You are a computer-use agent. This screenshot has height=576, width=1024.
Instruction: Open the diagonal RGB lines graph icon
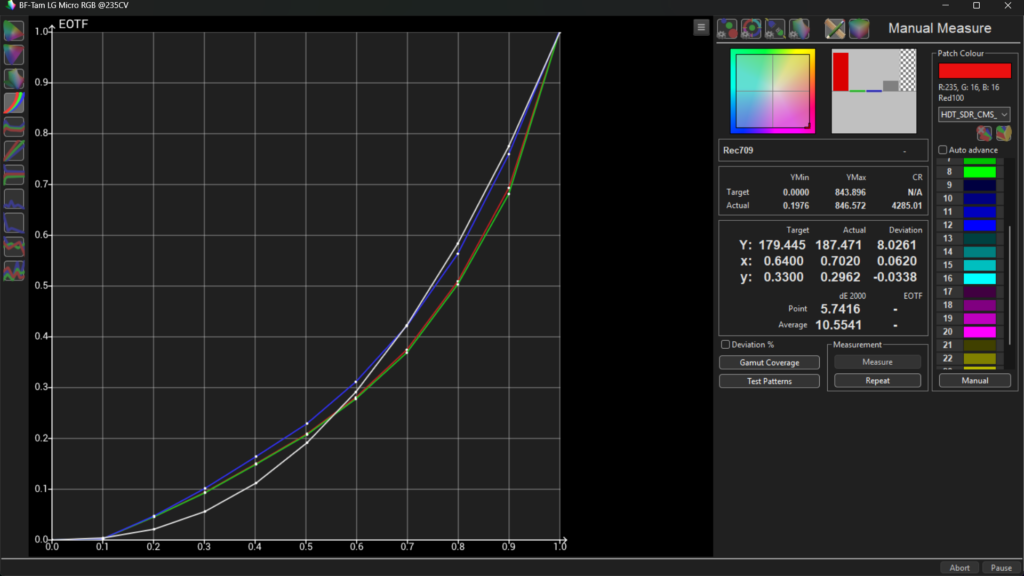point(14,151)
